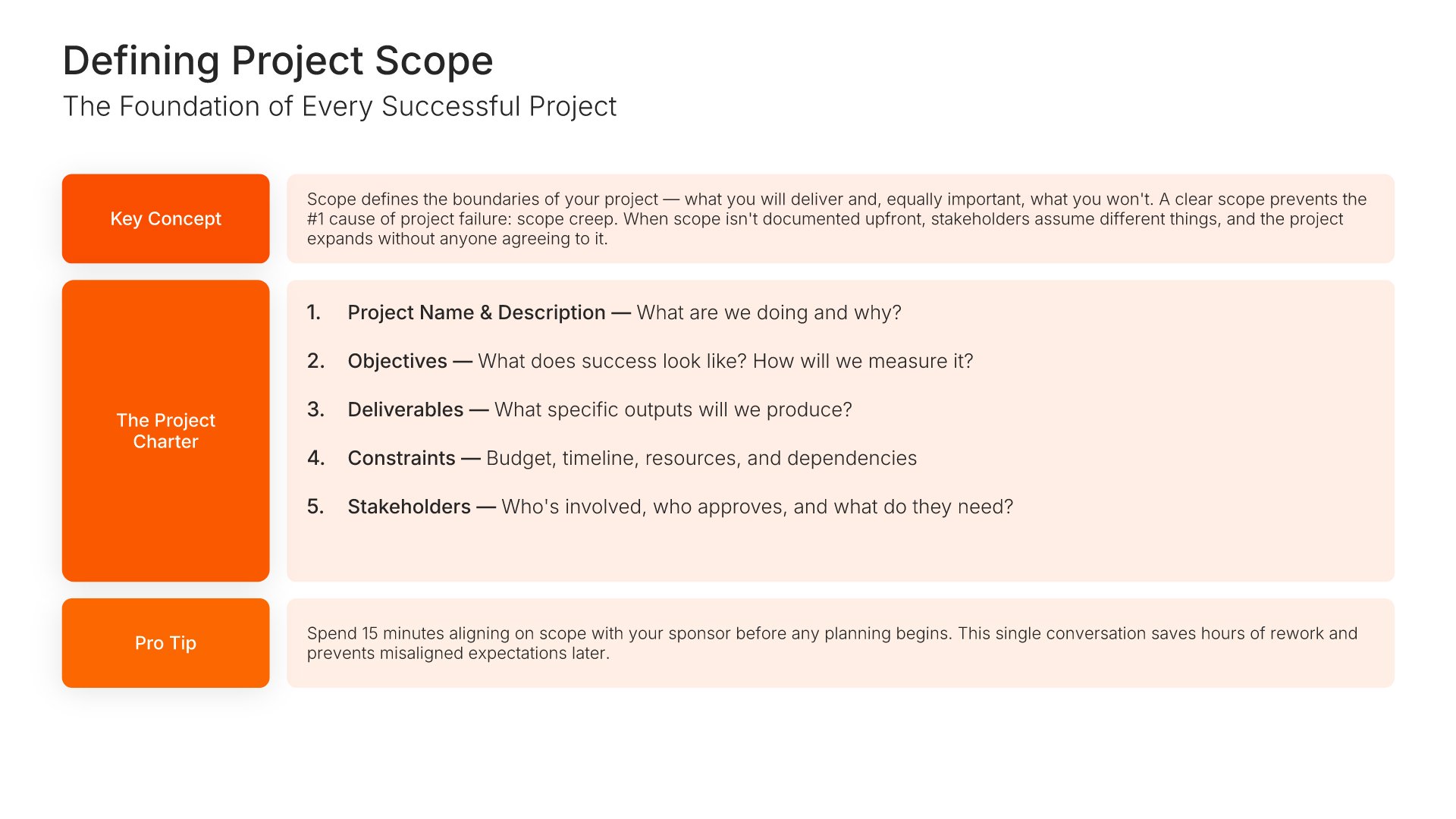Click the 'How will we measure it?' phrase

(x=863, y=361)
